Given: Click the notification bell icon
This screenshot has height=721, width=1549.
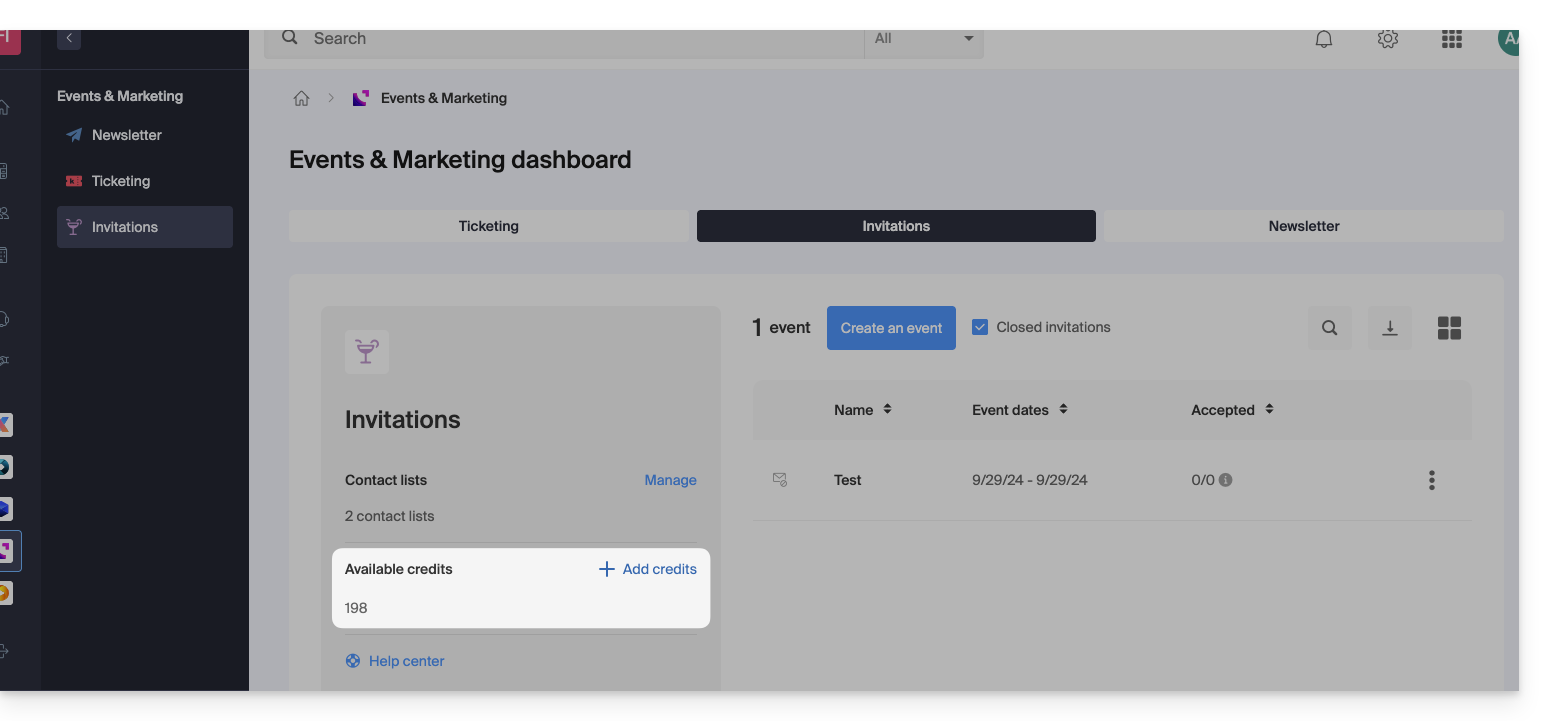Looking at the screenshot, I should pos(1323,39).
